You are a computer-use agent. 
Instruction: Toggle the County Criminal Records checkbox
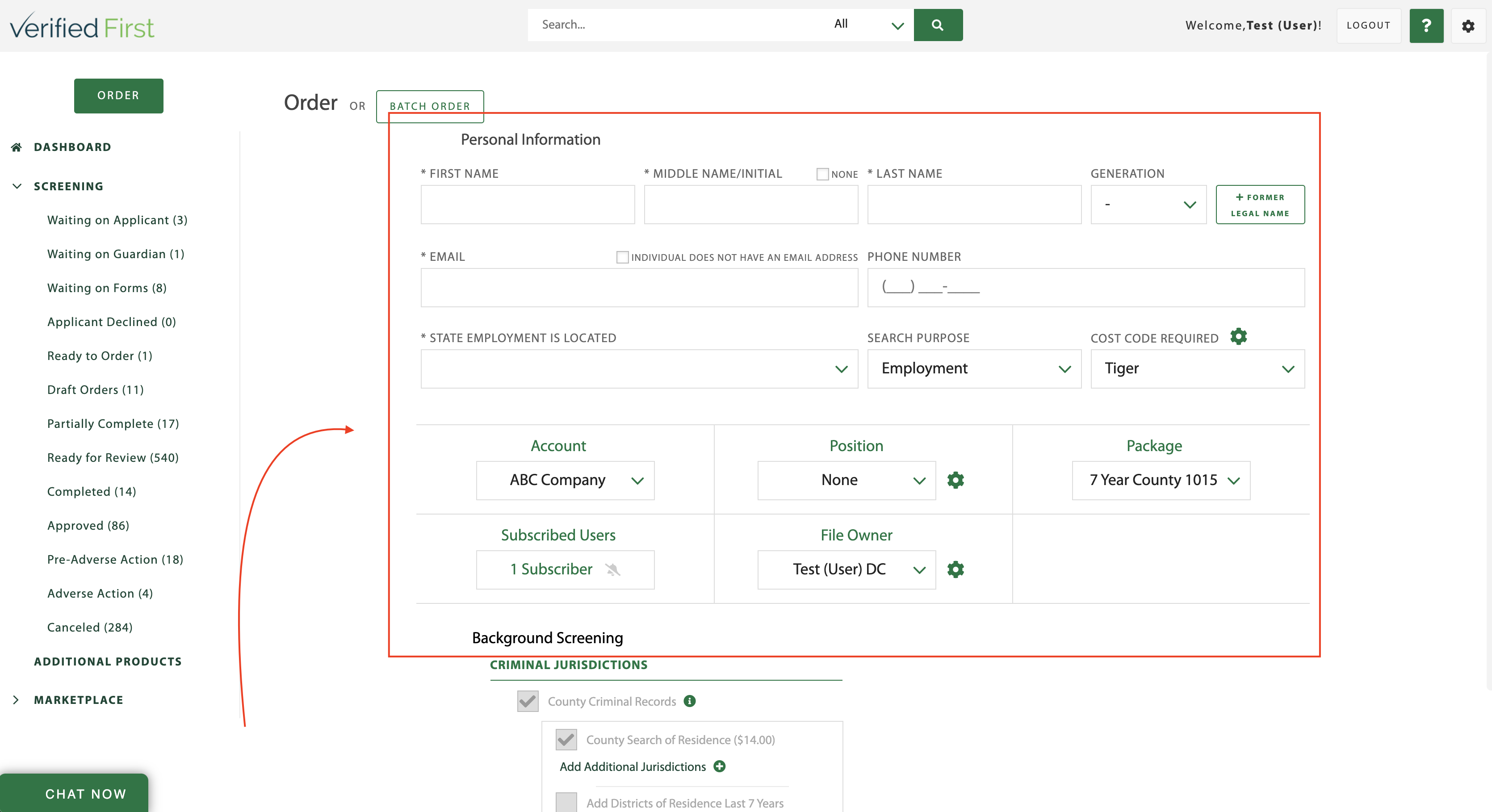(528, 701)
